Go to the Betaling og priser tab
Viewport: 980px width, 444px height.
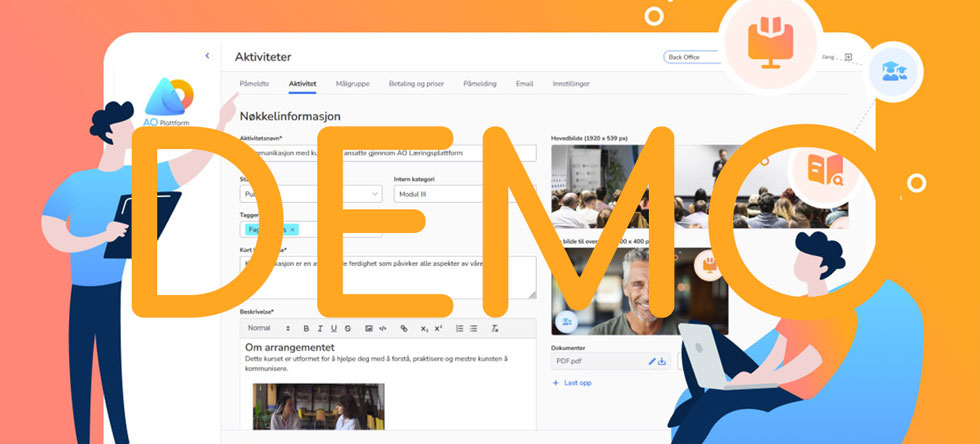point(416,84)
